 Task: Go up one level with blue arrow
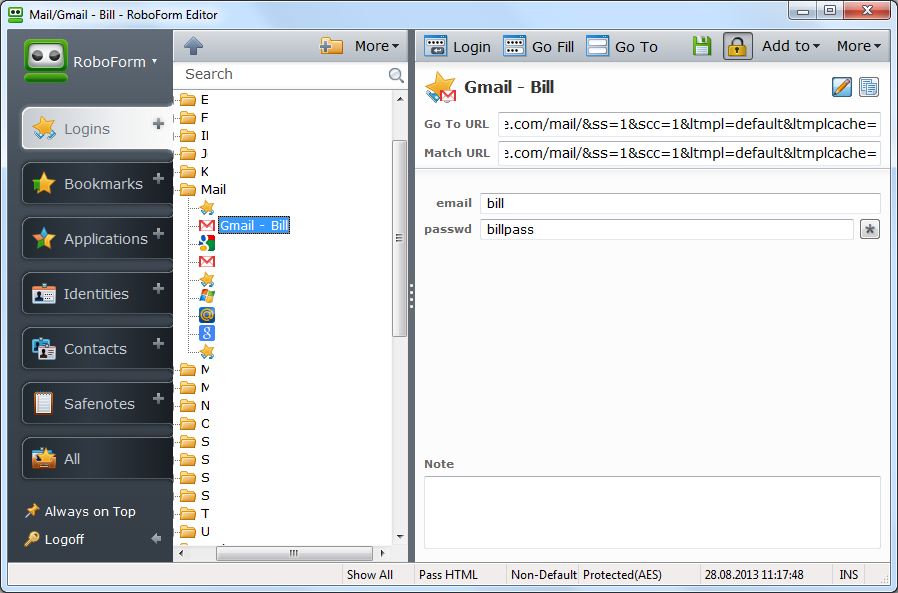point(194,46)
